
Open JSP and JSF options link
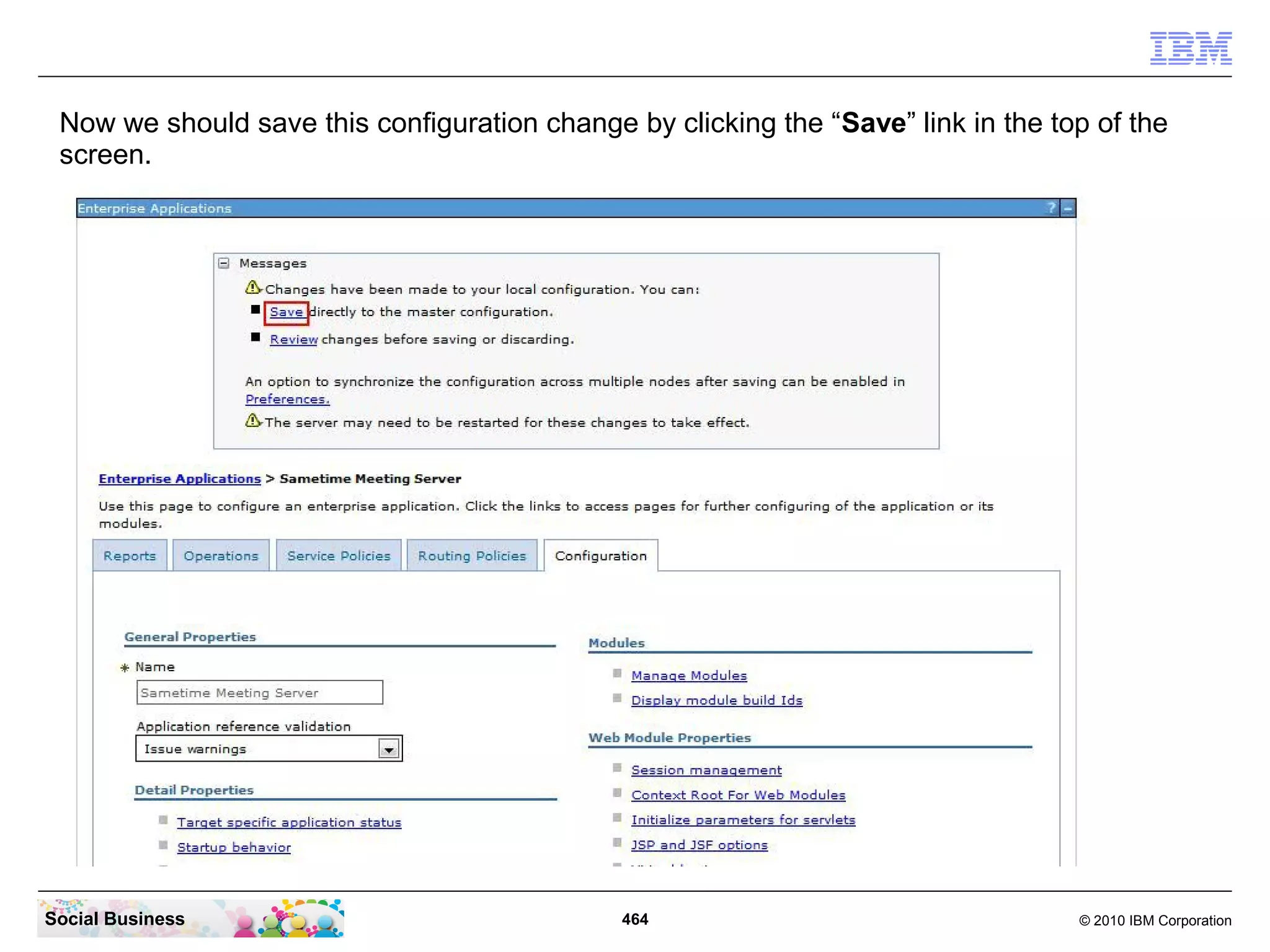[699, 845]
